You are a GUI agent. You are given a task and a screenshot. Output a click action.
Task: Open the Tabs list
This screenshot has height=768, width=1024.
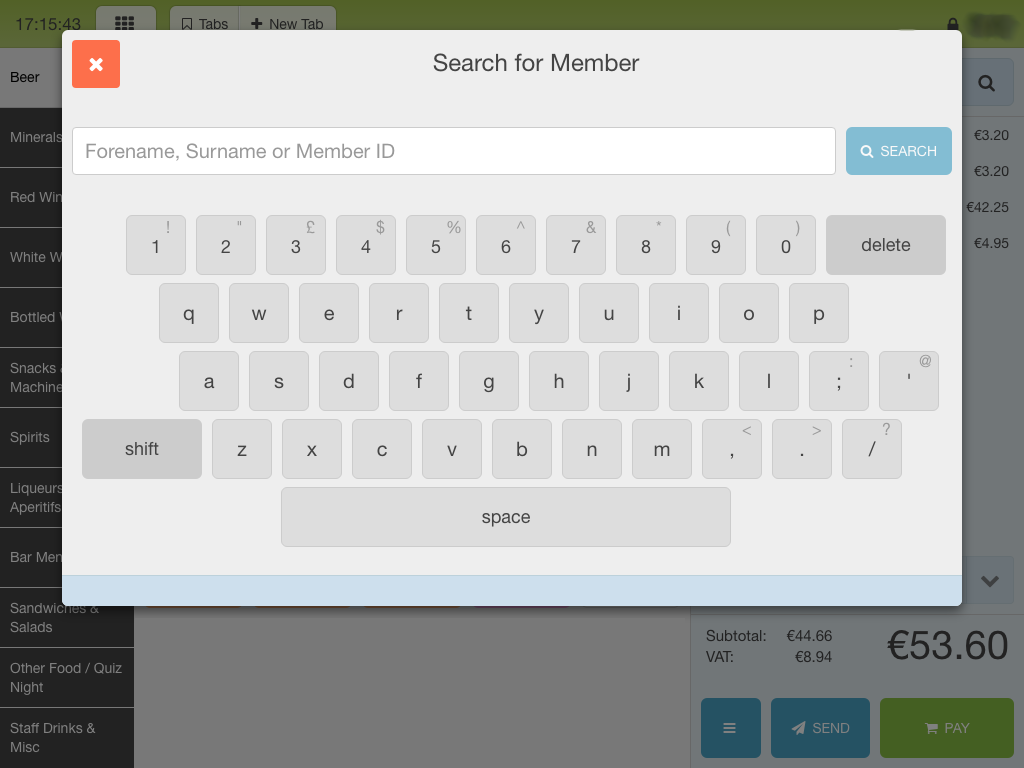(204, 23)
